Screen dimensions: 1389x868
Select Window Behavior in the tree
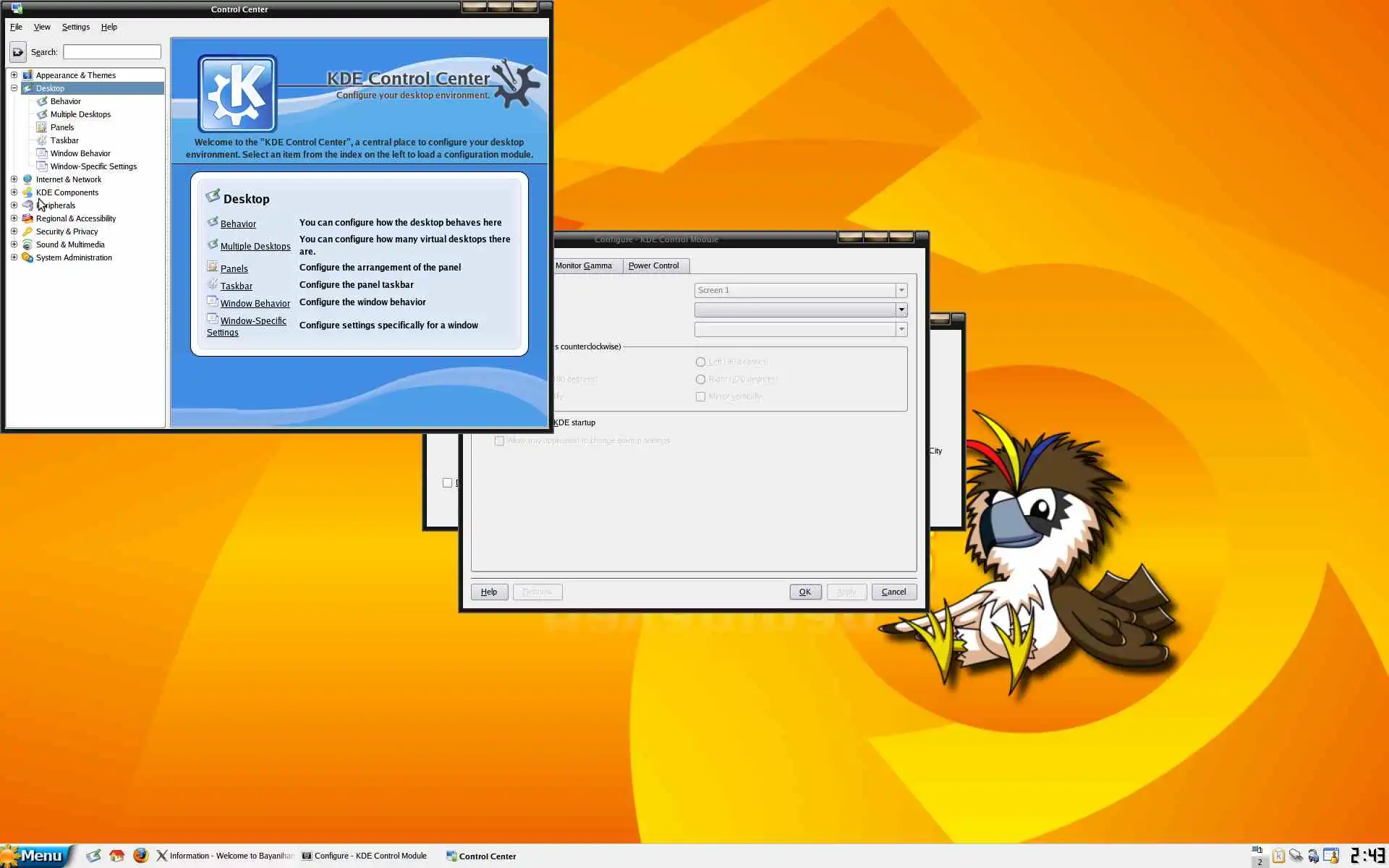(80, 153)
